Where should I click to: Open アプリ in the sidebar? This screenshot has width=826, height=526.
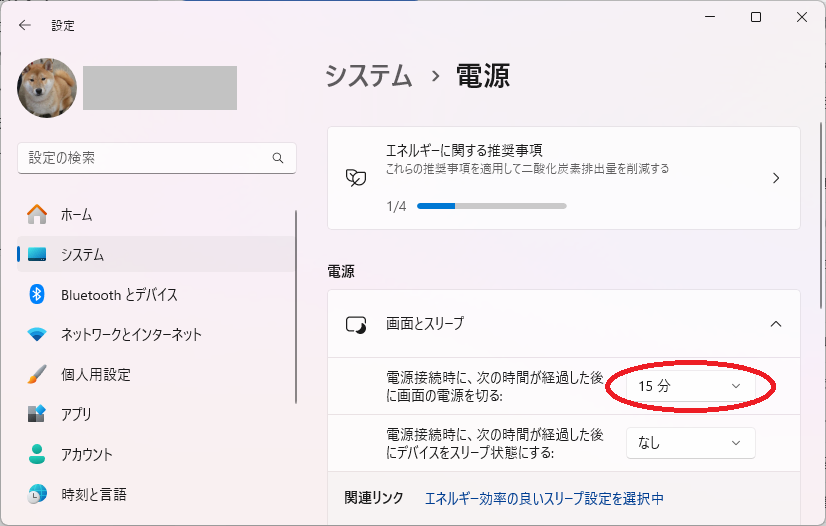coord(156,414)
